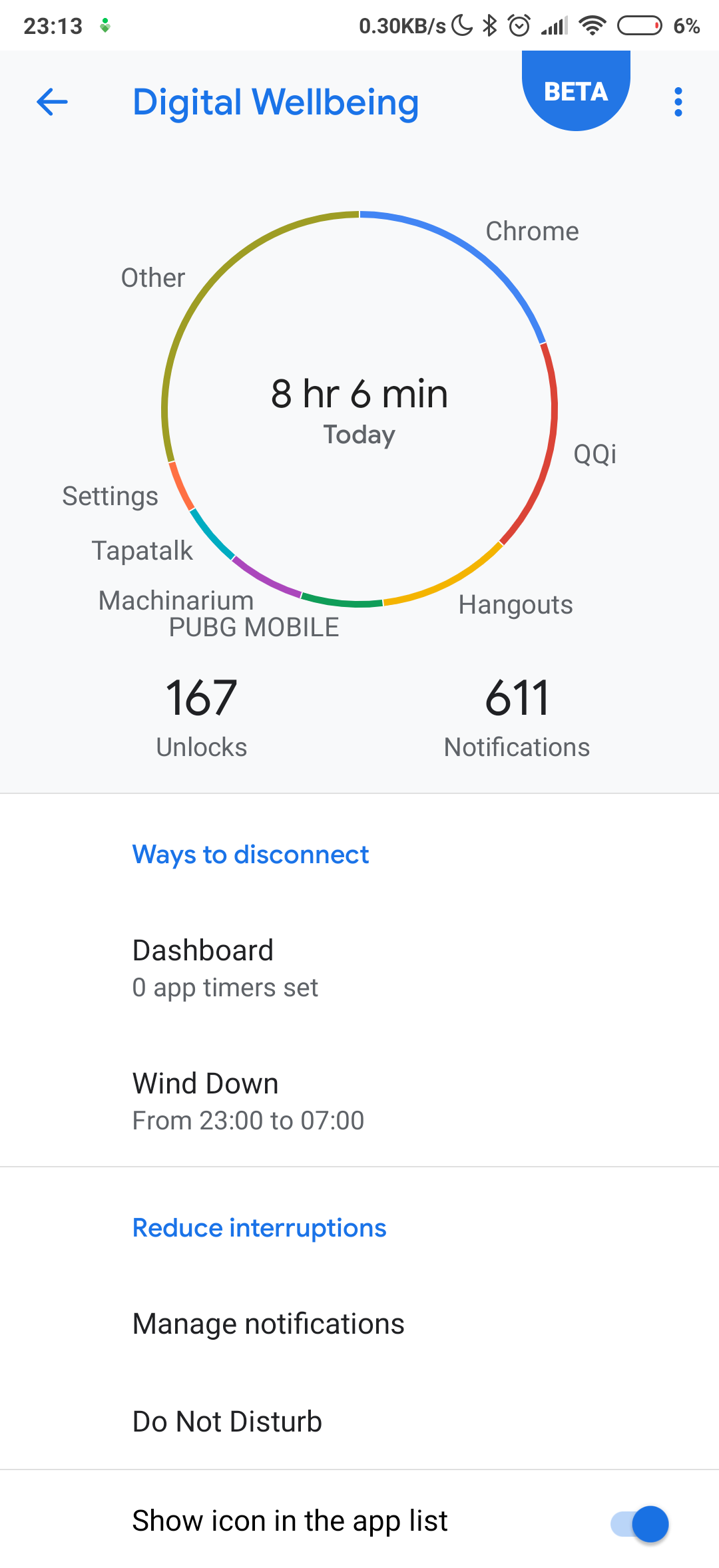This screenshot has width=719, height=1568.
Task: Tap the 611 Notifications counter
Action: [517, 716]
